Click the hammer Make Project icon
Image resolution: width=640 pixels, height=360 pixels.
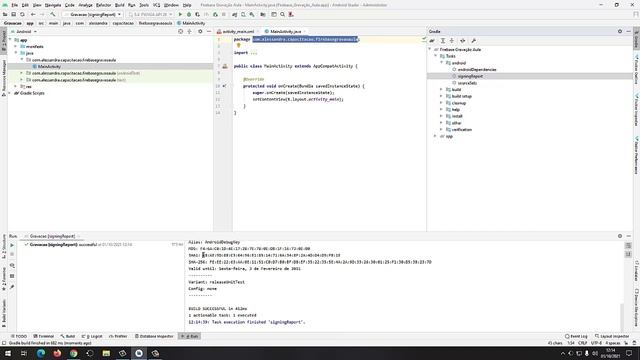[53, 14]
